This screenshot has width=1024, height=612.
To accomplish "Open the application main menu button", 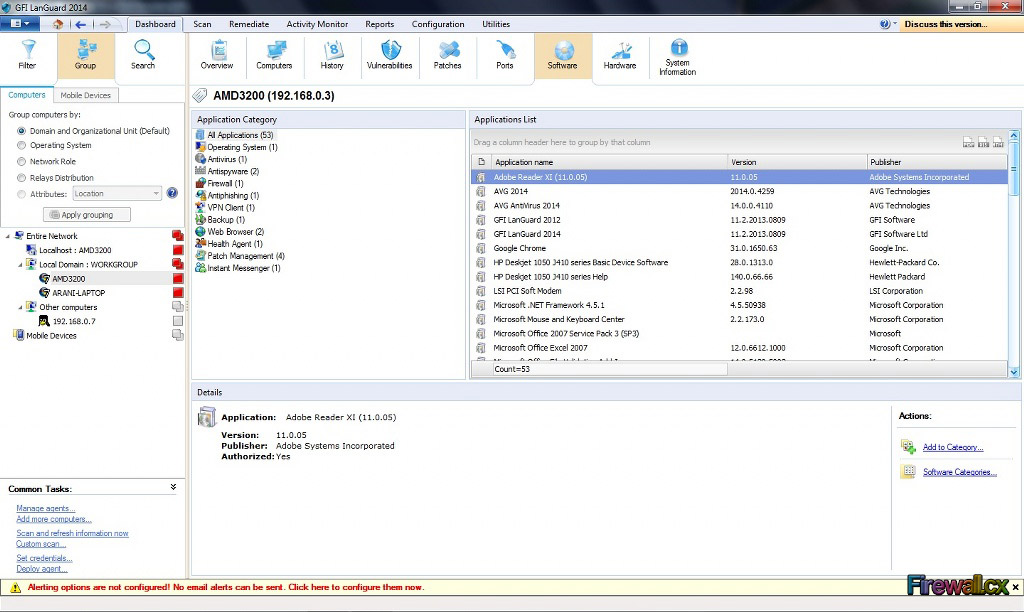I will [x=20, y=24].
